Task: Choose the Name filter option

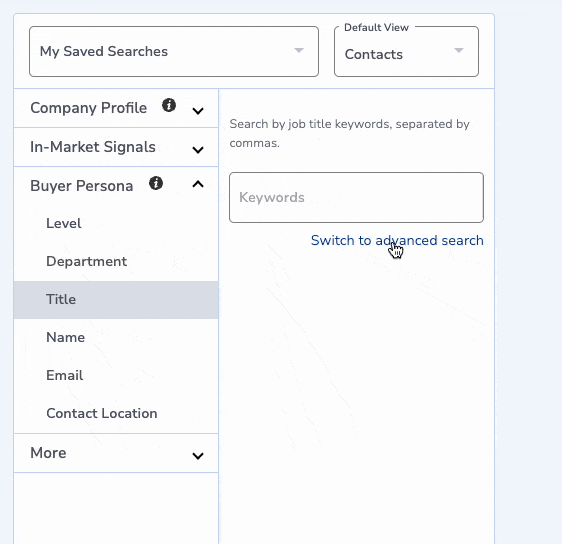Action: pos(116,338)
